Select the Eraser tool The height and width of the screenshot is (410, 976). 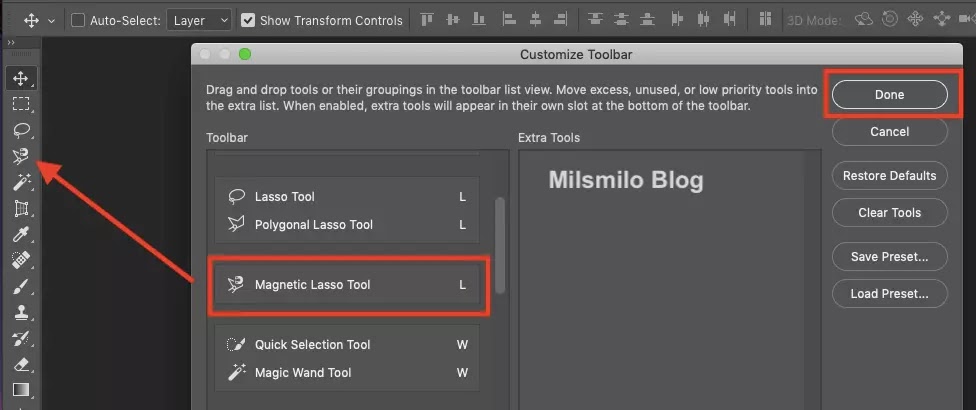coord(21,364)
